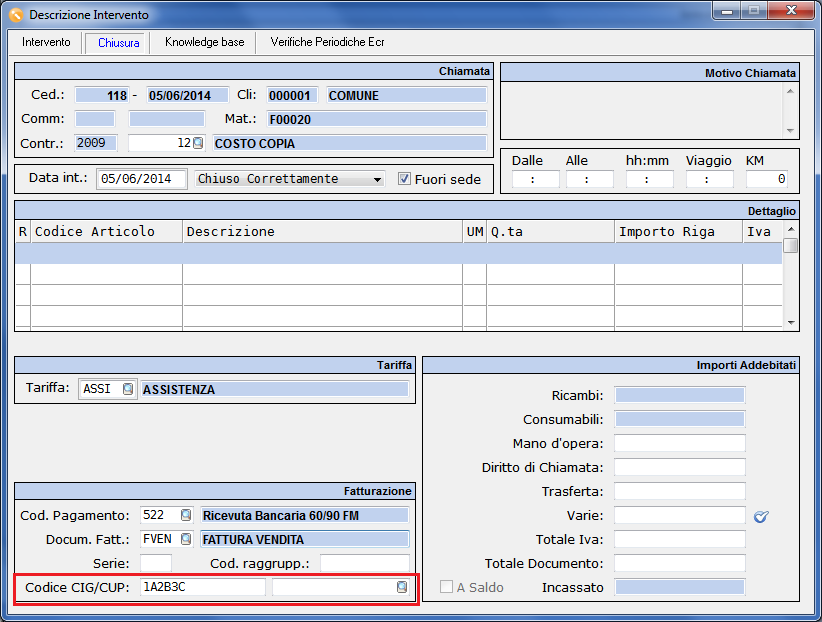Open the Verifiche Periodiche Ecr tab
The height and width of the screenshot is (622, 822).
click(327, 42)
